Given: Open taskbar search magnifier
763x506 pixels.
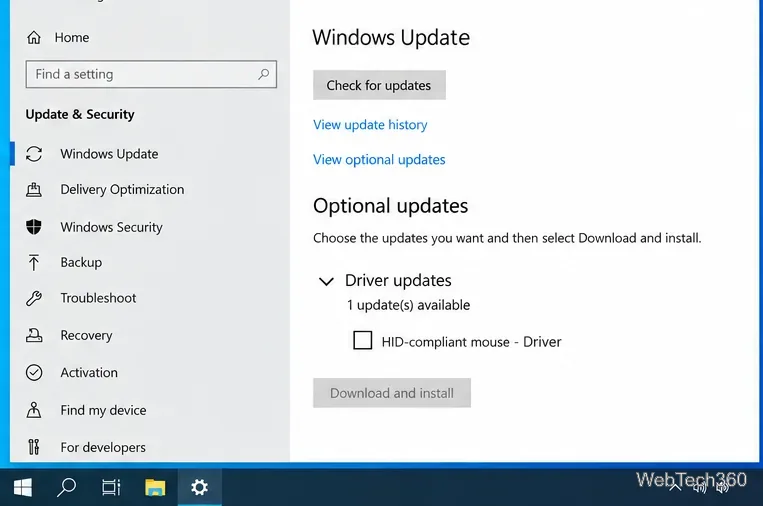Looking at the screenshot, I should pyautogui.click(x=67, y=487).
